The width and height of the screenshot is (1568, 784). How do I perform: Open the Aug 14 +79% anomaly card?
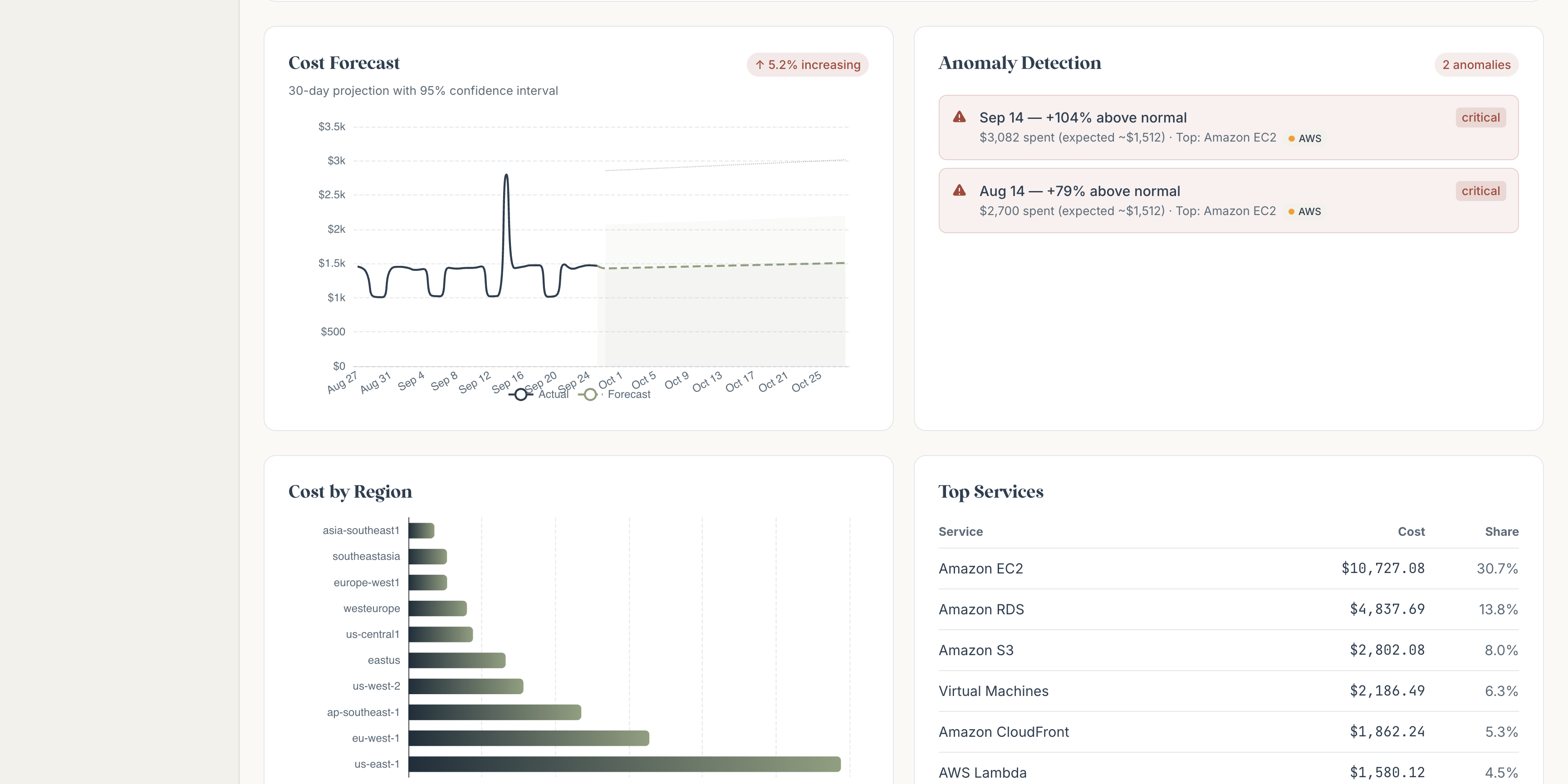(1228, 200)
